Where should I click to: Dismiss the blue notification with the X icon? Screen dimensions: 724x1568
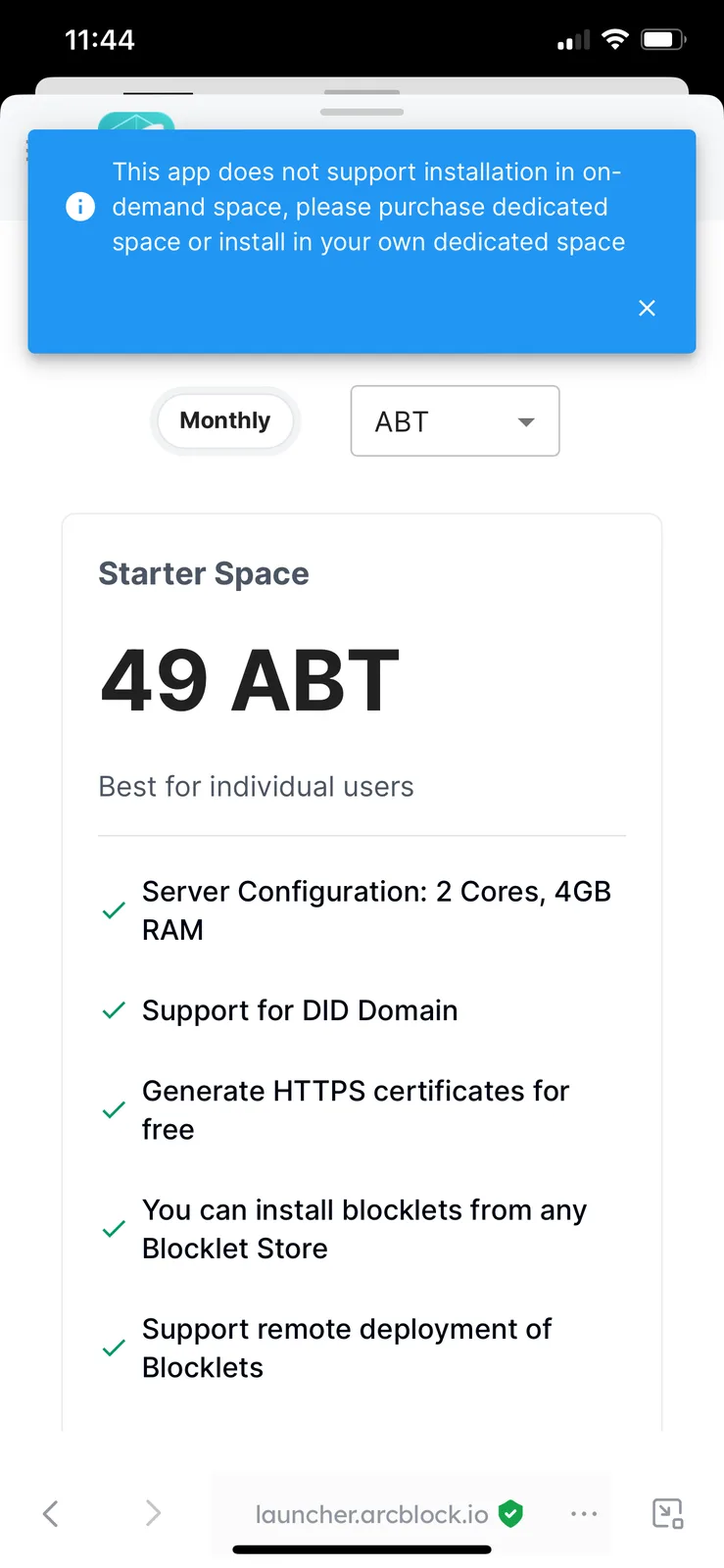tap(647, 308)
